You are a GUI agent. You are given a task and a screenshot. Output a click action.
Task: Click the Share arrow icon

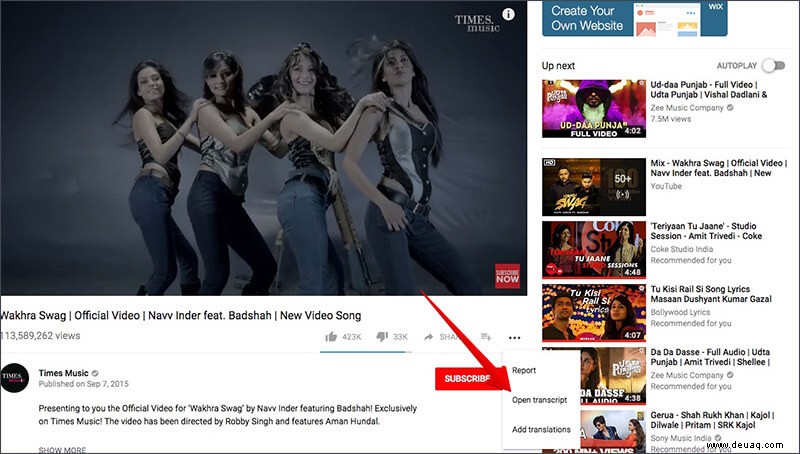click(429, 337)
